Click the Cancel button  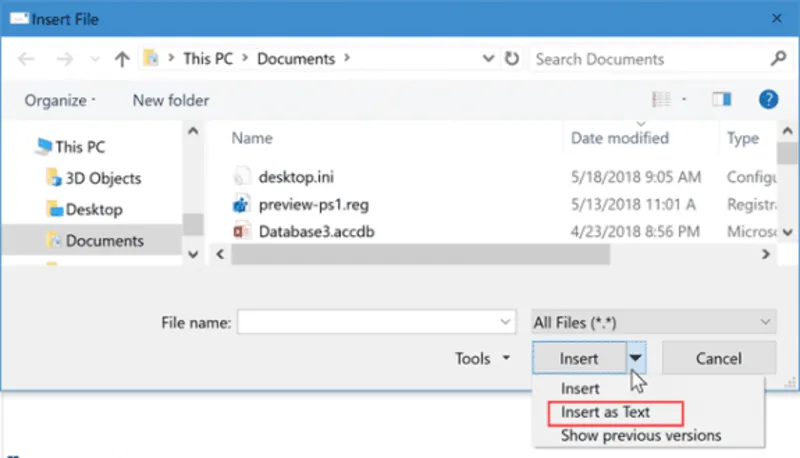[x=718, y=358]
